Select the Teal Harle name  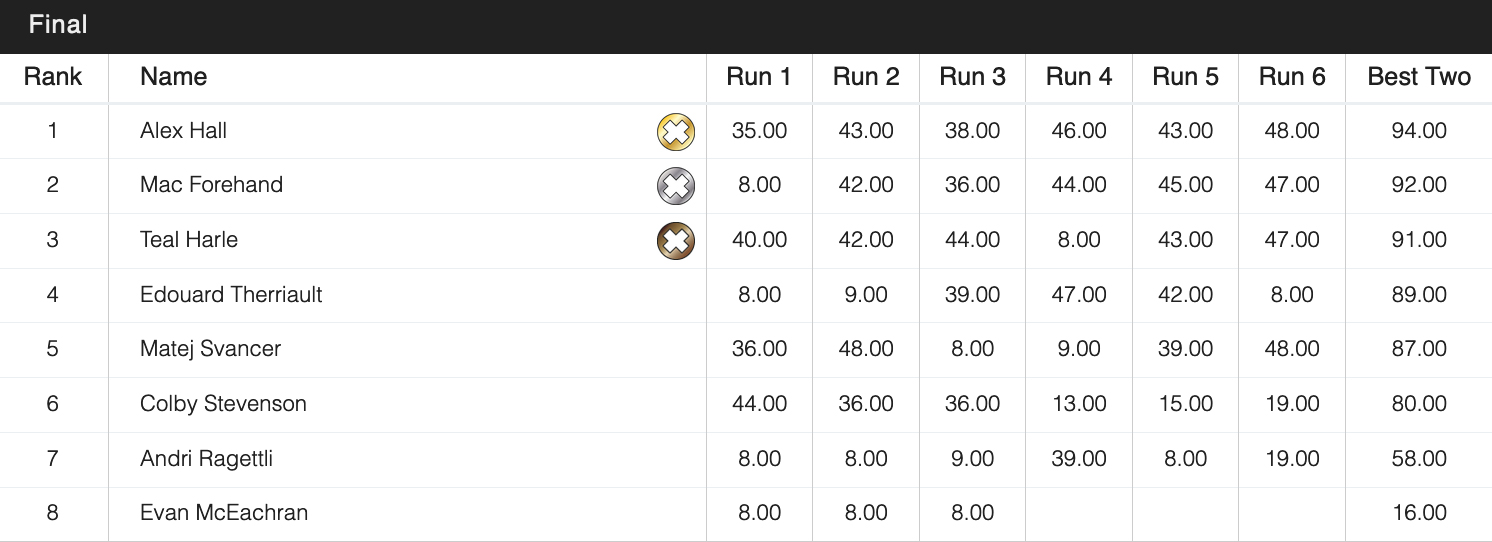[189, 240]
